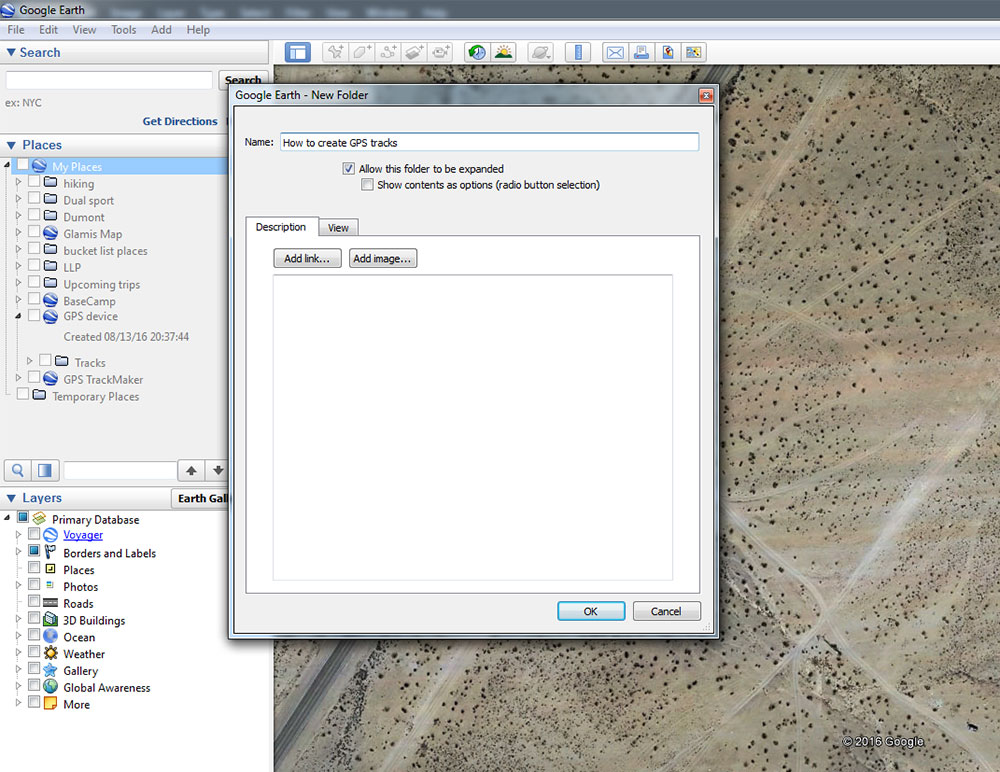
Task: Click the folder Name input field
Action: [489, 142]
